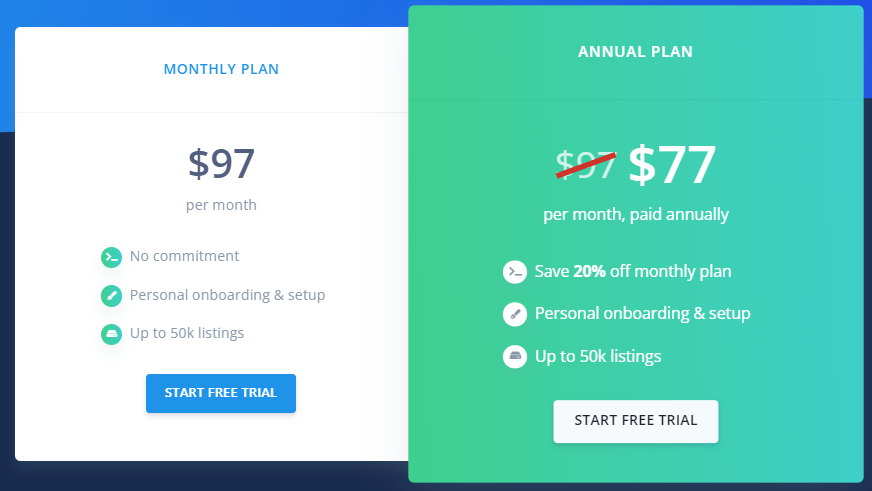Image resolution: width=872 pixels, height=491 pixels.
Task: Click the per month label under $97
Action: point(221,205)
